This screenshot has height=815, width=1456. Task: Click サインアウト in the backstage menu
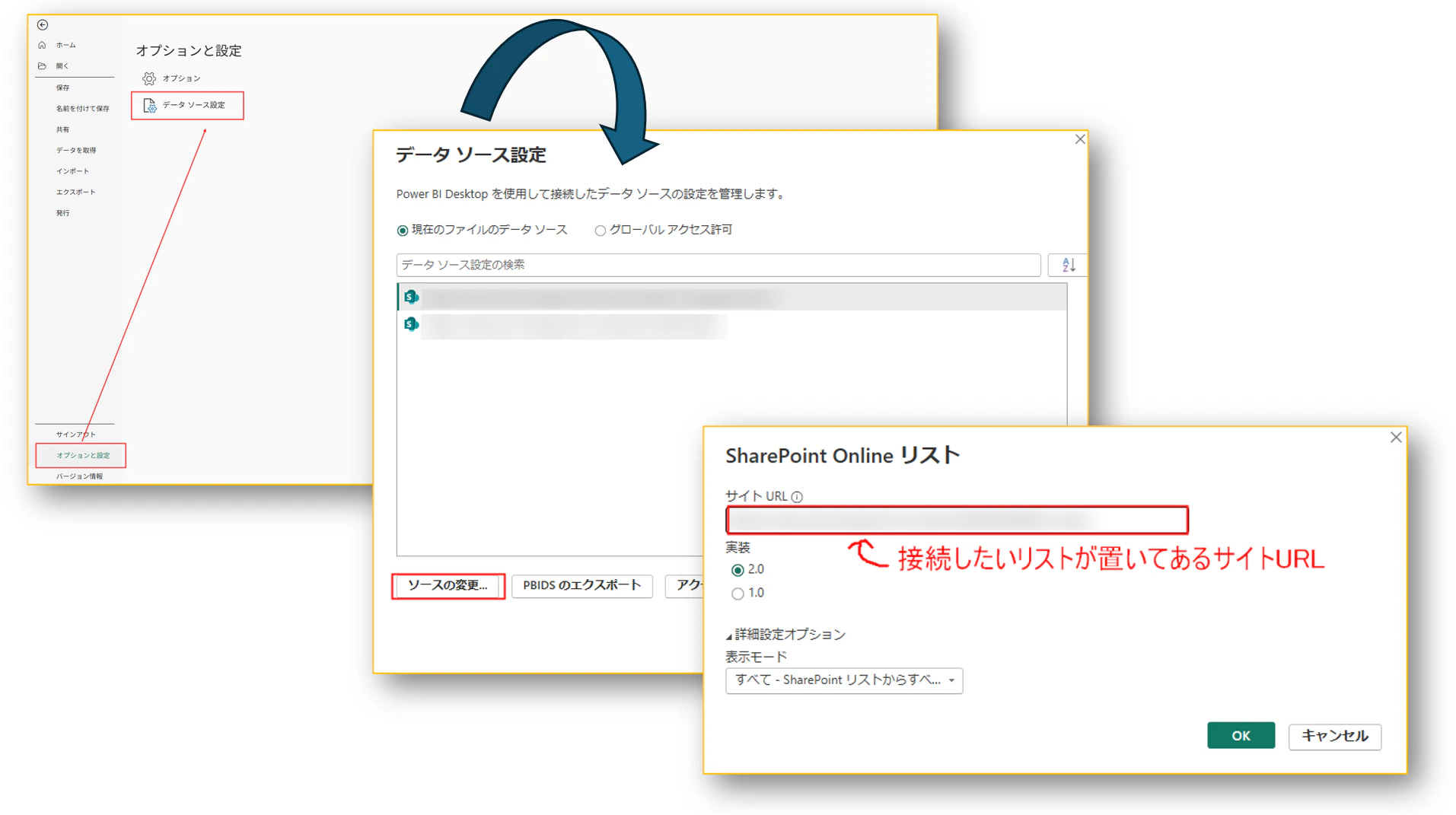coord(76,435)
